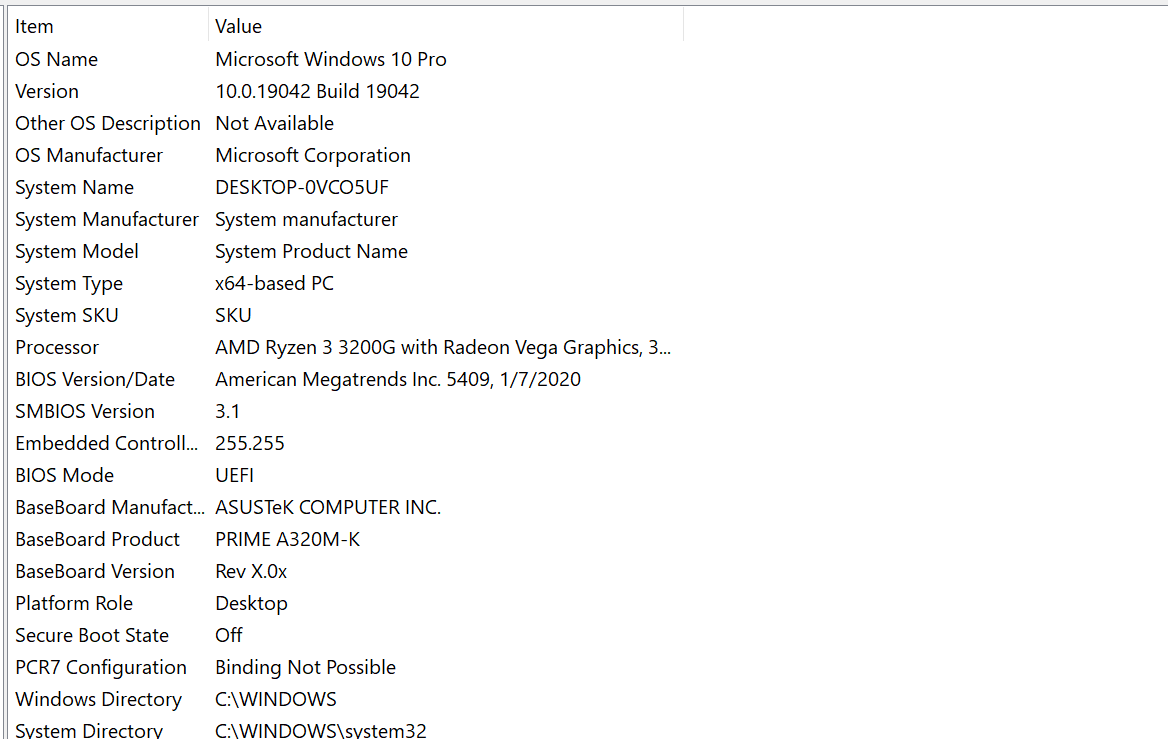The image size is (1168, 739).
Task: Select the BaseBoard Manufact... row label
Action: pyautogui.click(x=110, y=508)
